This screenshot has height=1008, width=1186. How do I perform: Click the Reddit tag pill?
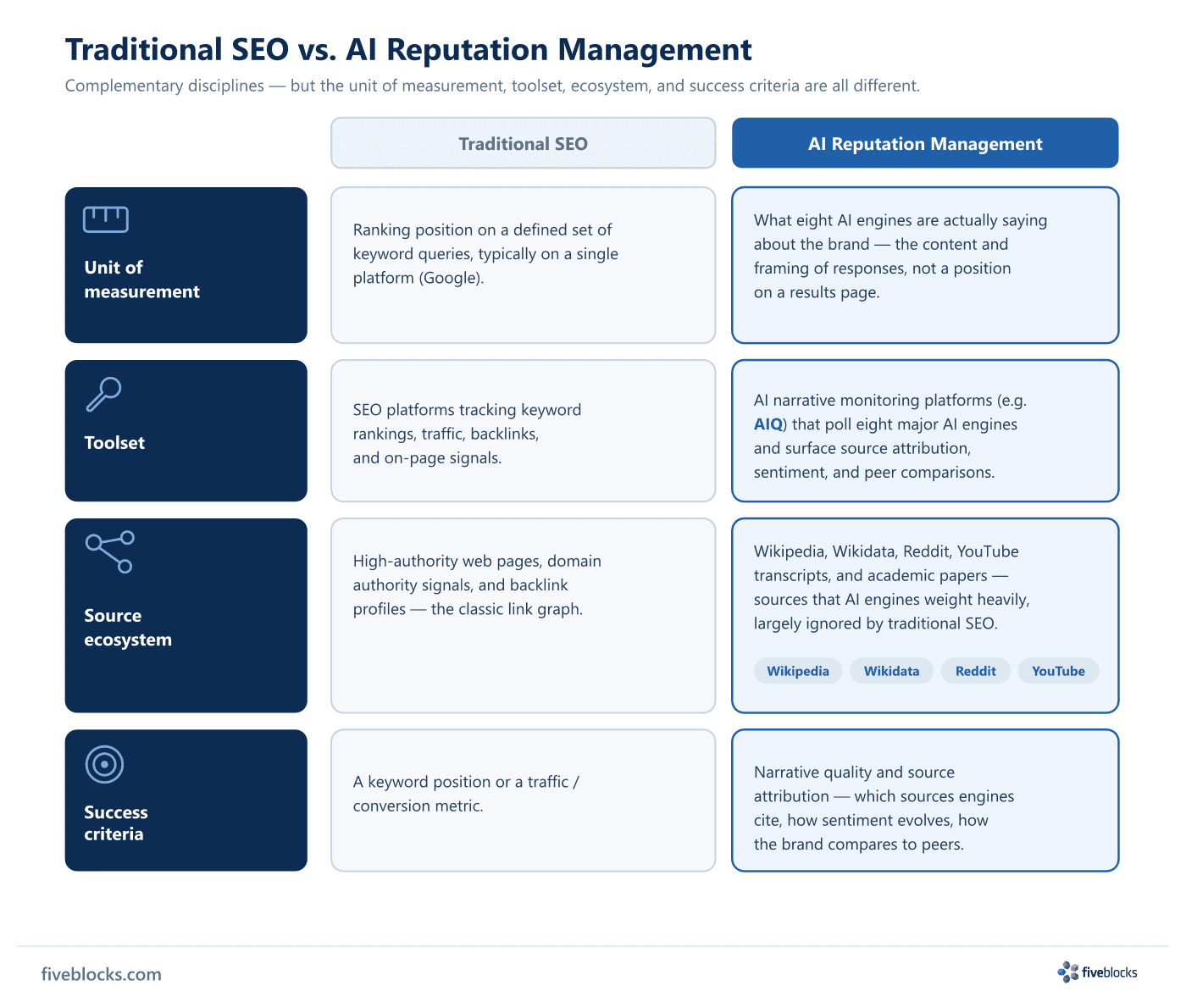point(976,671)
